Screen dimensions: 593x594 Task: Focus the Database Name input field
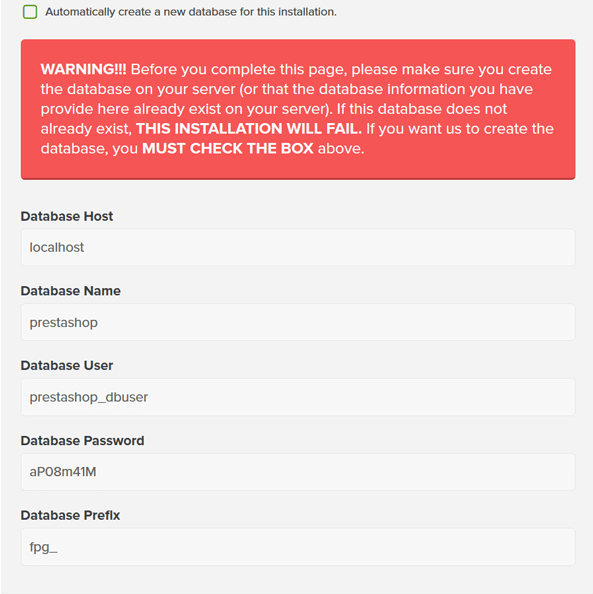(x=298, y=322)
